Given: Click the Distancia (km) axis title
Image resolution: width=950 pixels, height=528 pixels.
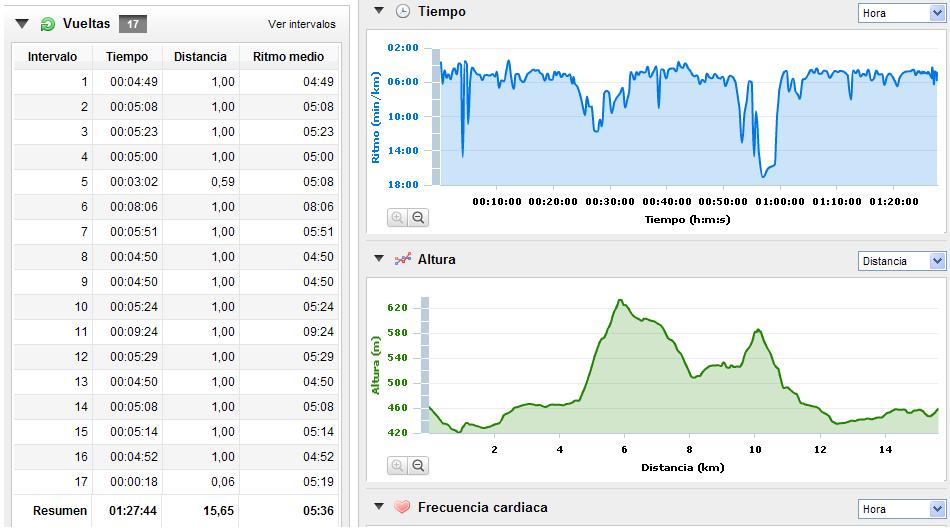Looking at the screenshot, I should 683,467.
